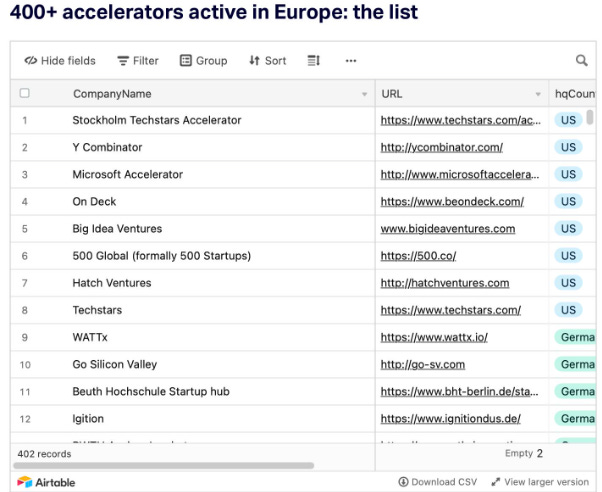Open the https://www.techstars.com/ link in row 8
This screenshot has height=492, width=602.
(x=451, y=310)
